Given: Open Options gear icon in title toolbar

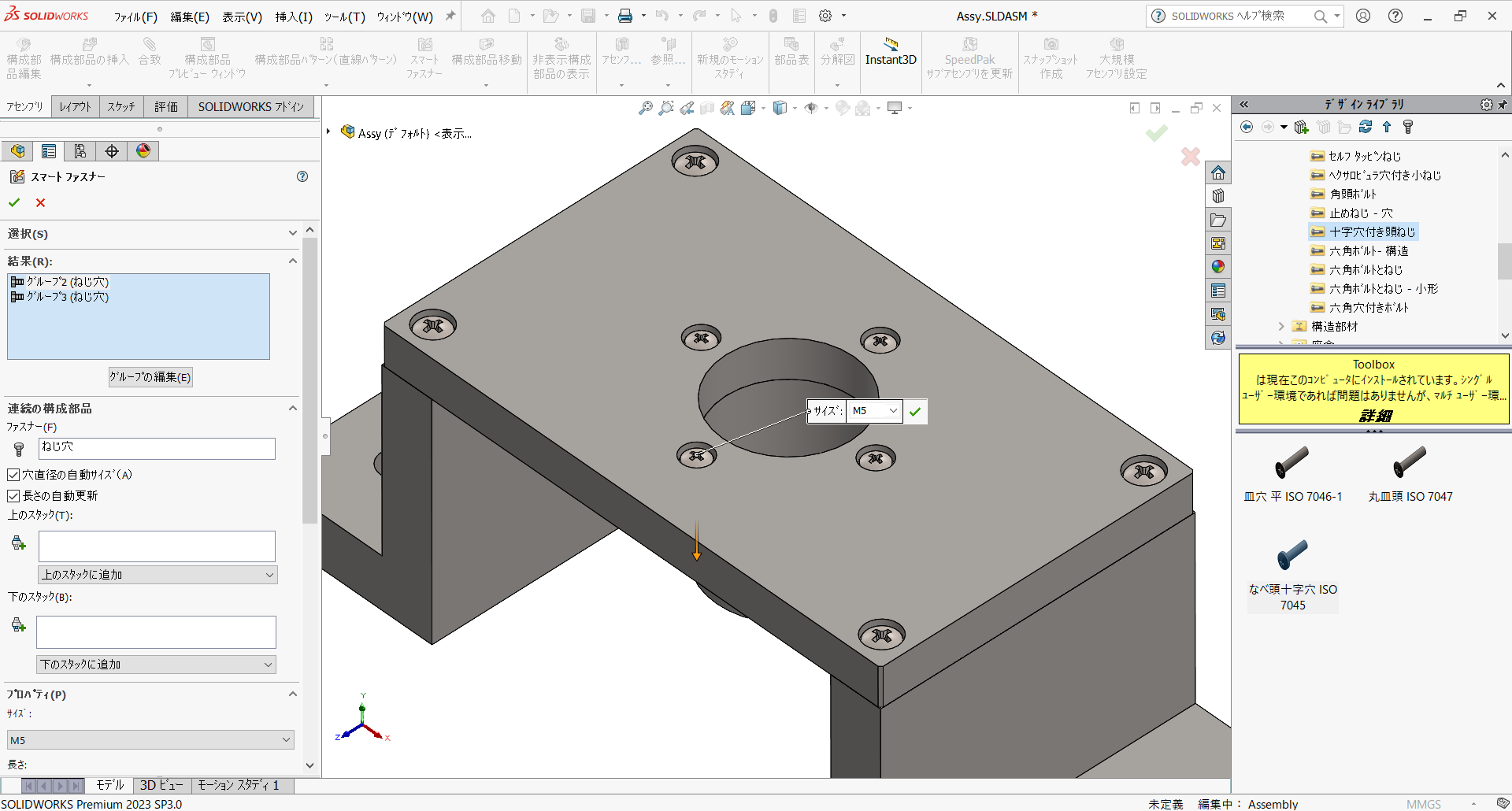Looking at the screenshot, I should 825,16.
